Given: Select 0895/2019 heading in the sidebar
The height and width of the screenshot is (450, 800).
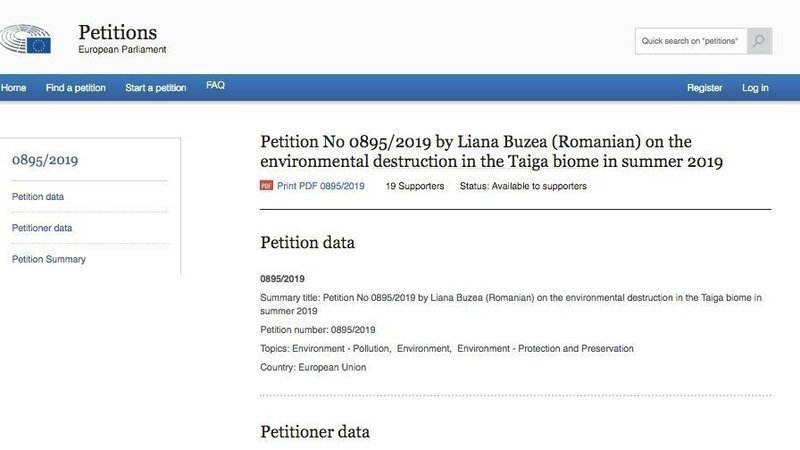Looking at the screenshot, I should pos(45,160).
